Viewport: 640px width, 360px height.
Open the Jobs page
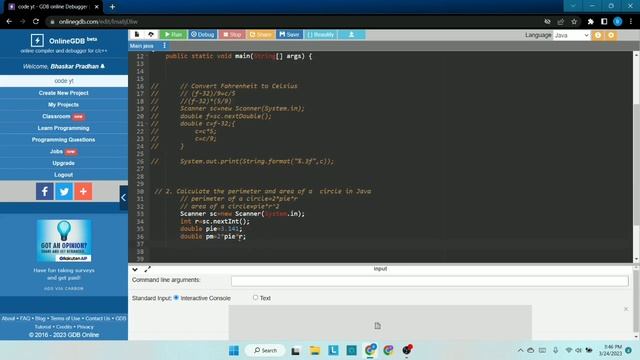point(56,151)
